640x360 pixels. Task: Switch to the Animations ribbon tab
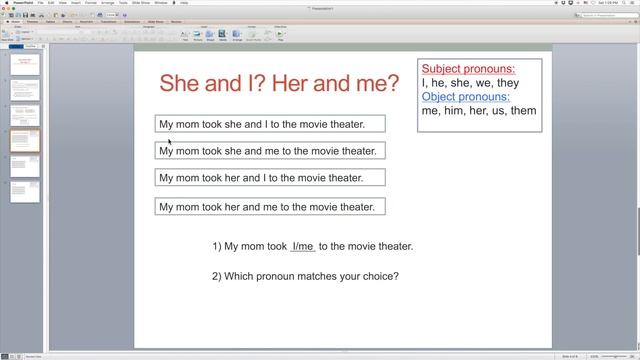pyautogui.click(x=132, y=22)
